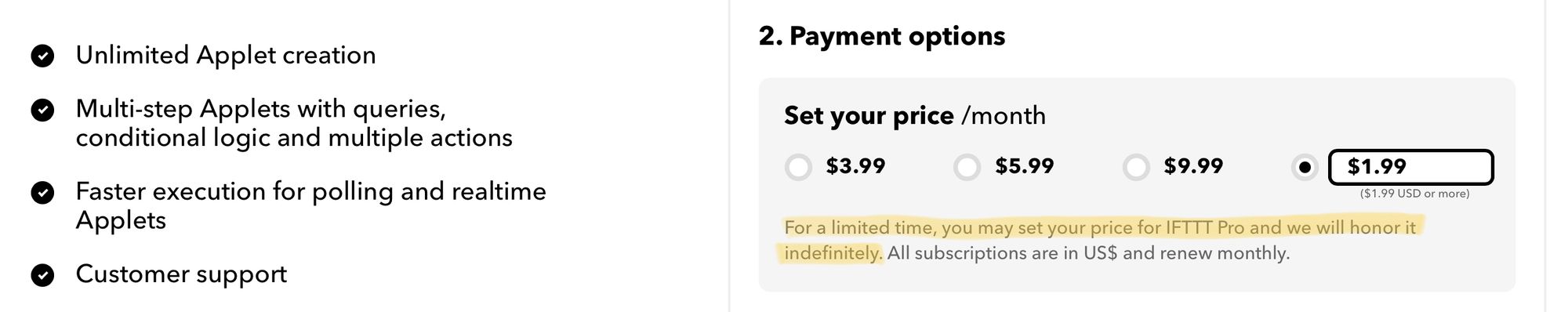The height and width of the screenshot is (312, 1568).
Task: Click checkmark icon beside Unlimited Applet creation
Action: pos(42,56)
